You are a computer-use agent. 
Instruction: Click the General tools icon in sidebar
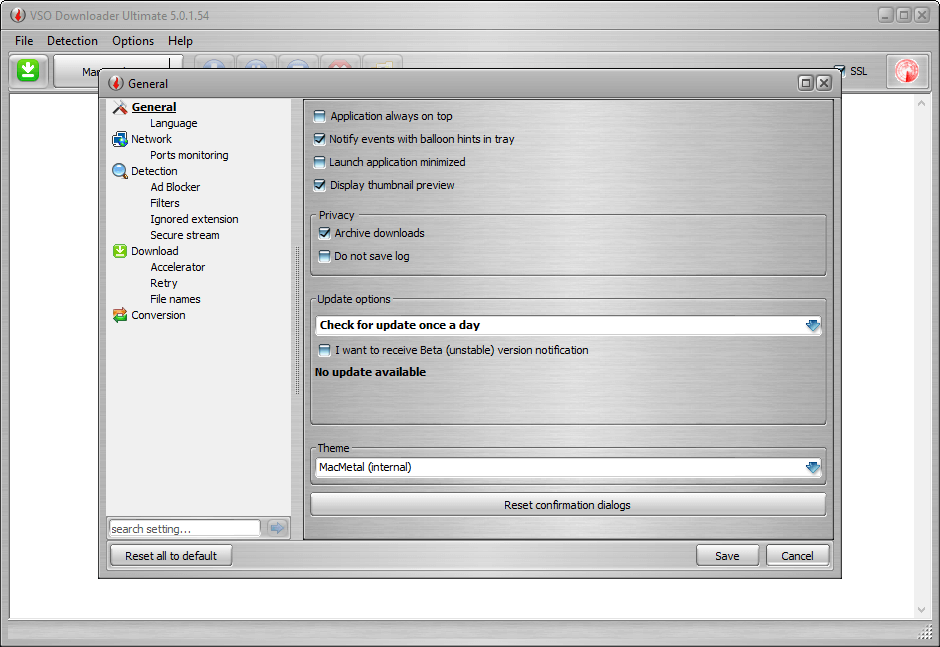coord(120,107)
